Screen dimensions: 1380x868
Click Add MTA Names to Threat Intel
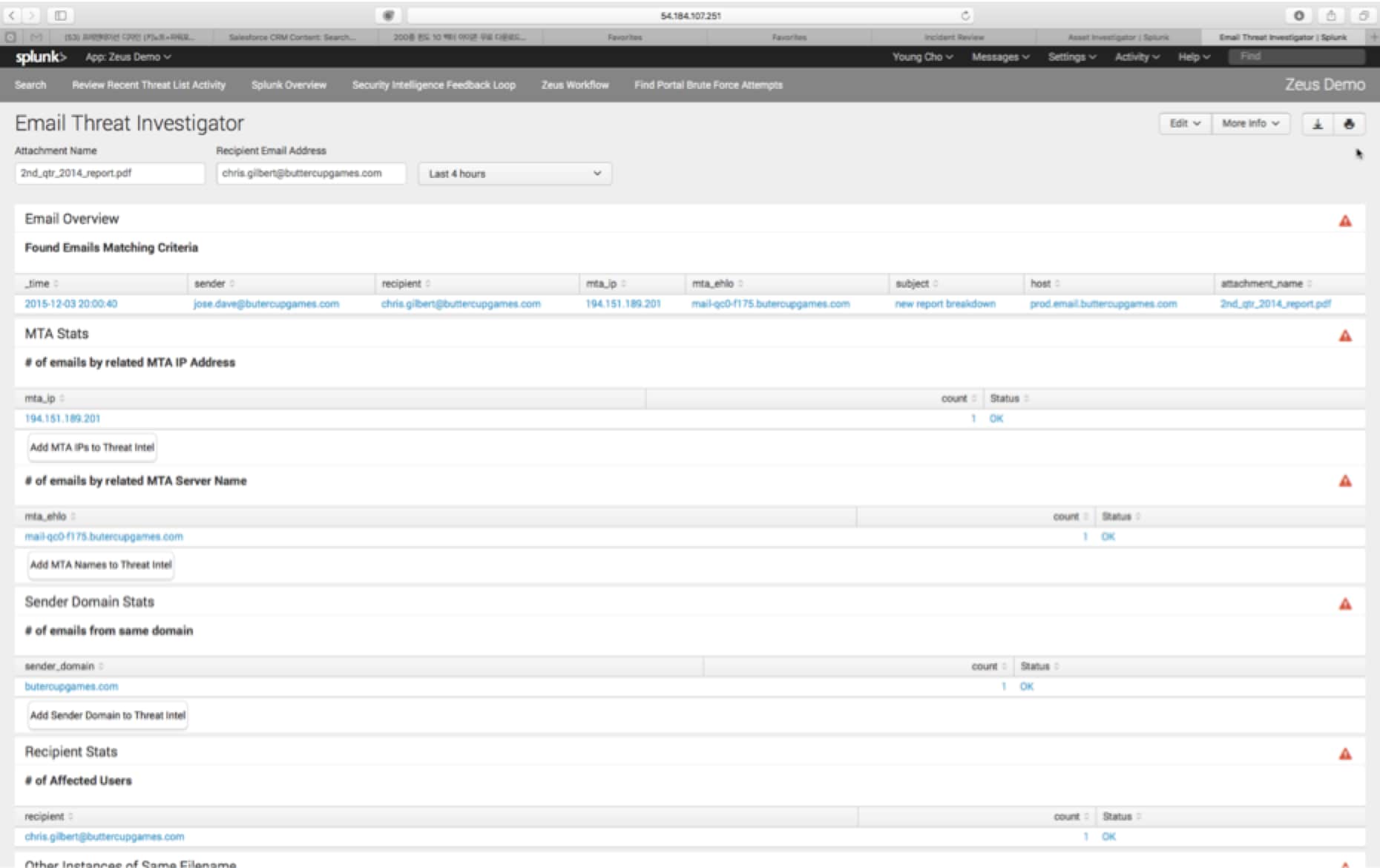click(101, 565)
